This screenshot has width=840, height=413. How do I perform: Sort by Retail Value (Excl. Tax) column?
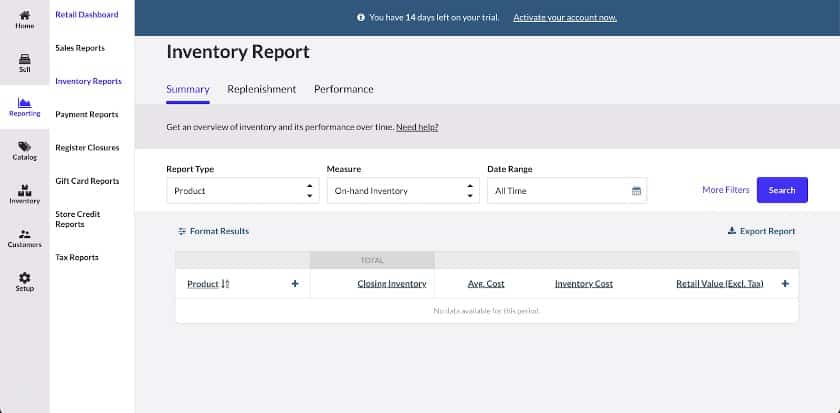(x=719, y=284)
